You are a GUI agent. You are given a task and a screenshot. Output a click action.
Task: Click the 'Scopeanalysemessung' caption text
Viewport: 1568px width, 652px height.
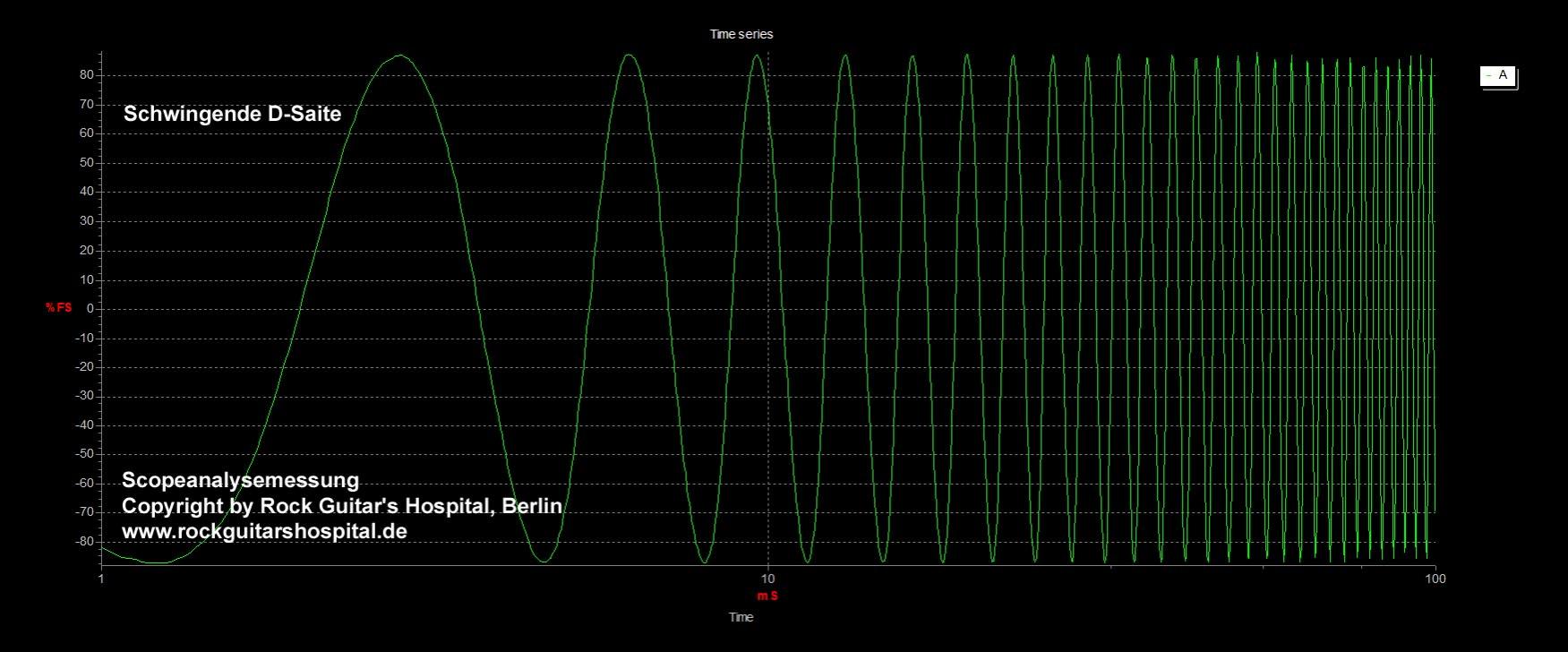240,481
